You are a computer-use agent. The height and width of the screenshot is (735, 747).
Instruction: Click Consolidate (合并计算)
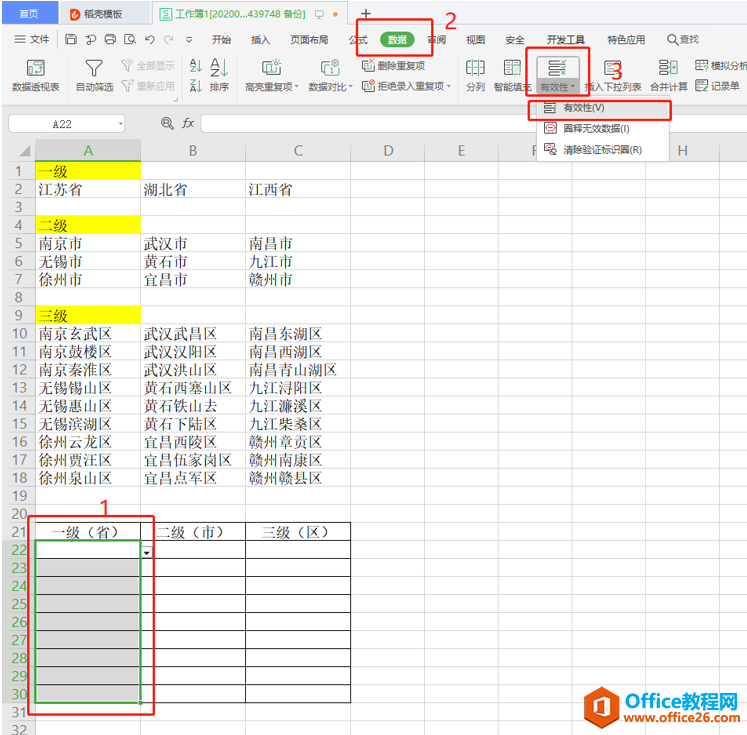pos(668,75)
